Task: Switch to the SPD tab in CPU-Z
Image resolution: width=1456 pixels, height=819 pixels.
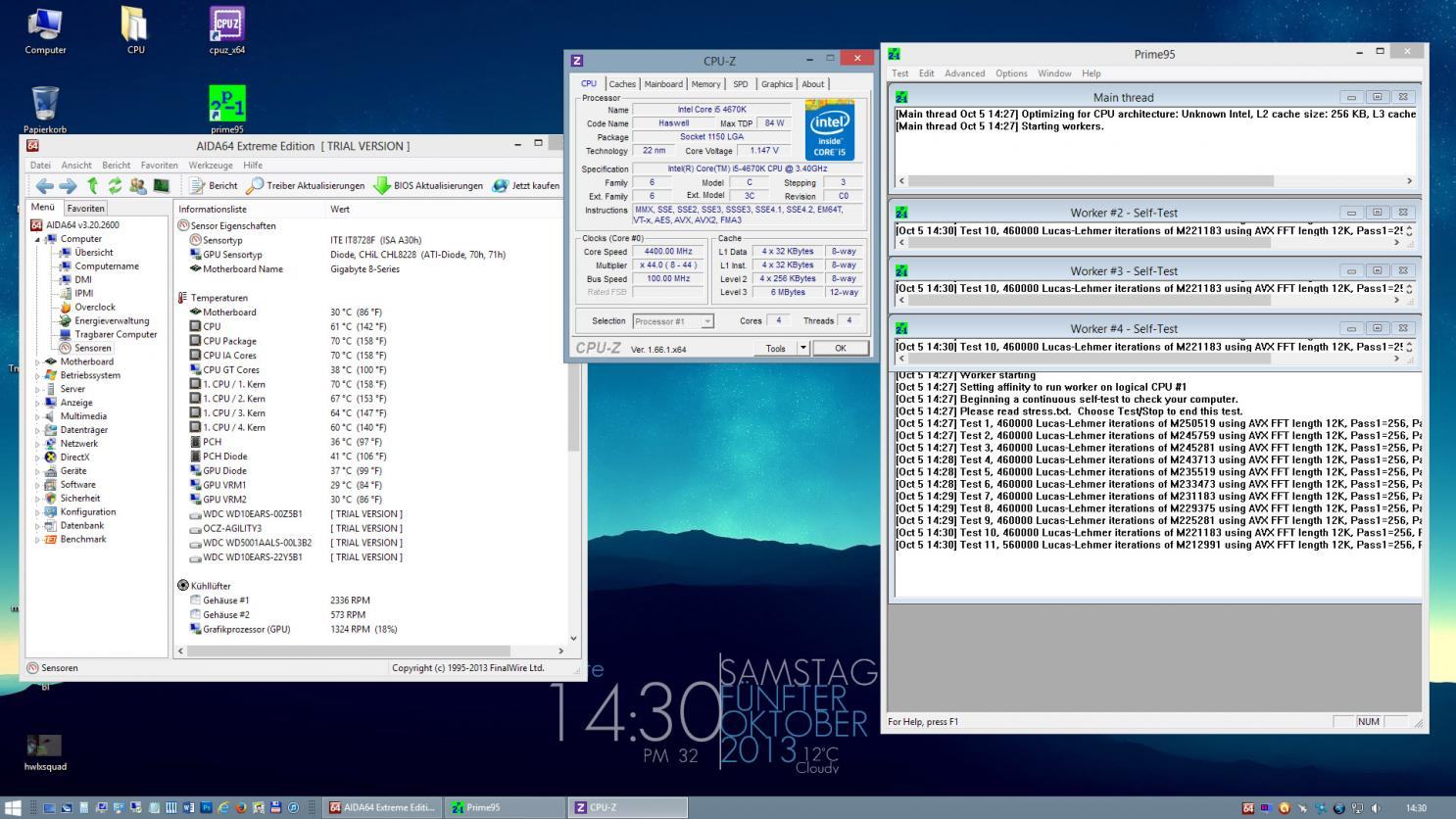Action: click(740, 84)
